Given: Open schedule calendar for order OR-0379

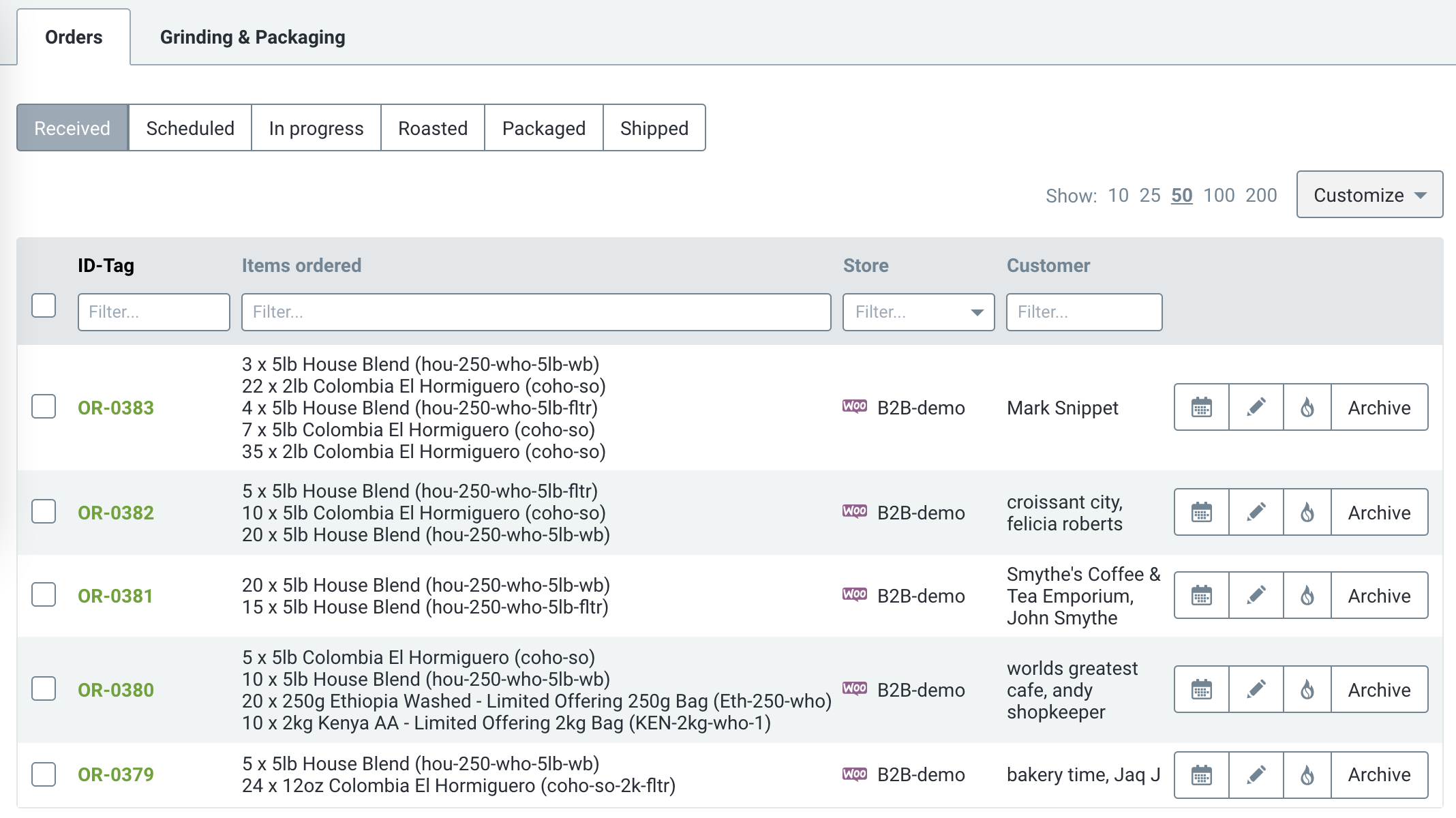Looking at the screenshot, I should pos(1202,775).
